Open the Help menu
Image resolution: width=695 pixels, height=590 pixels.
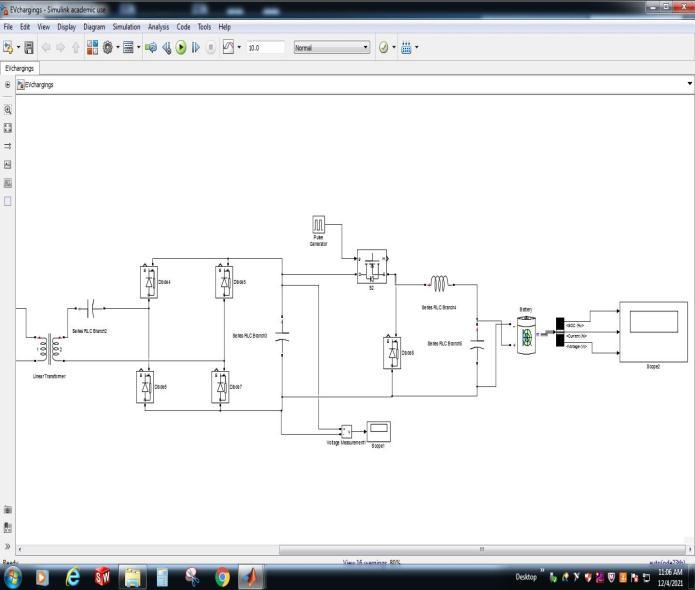224,27
